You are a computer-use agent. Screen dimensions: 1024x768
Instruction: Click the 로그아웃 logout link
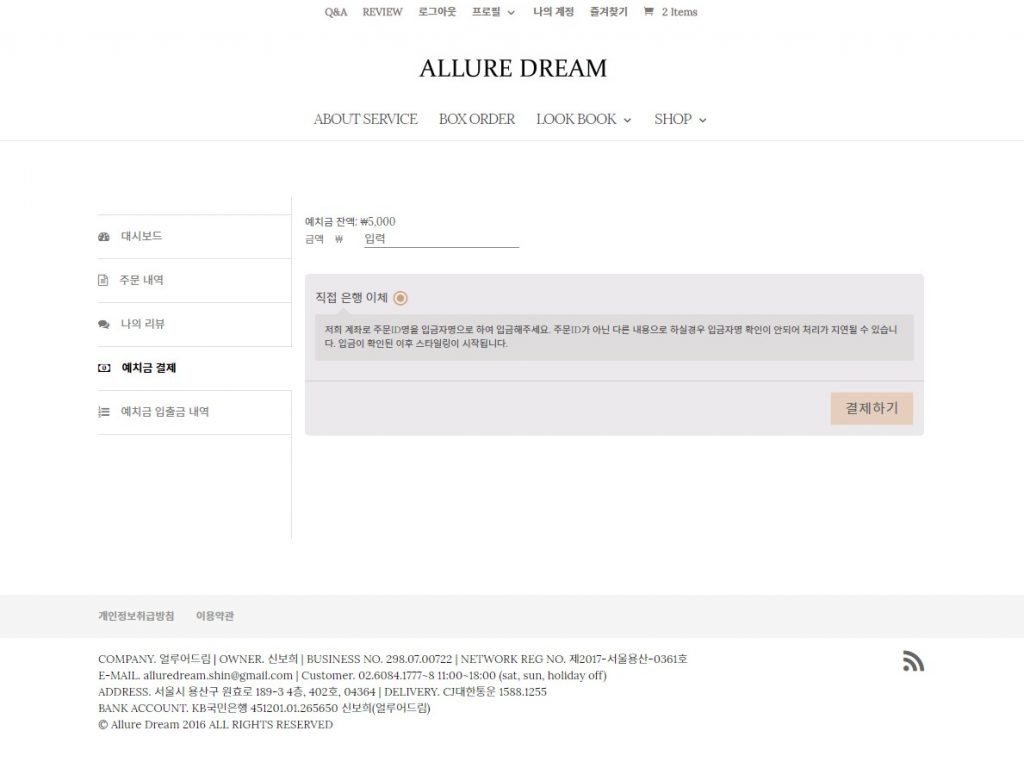point(437,12)
